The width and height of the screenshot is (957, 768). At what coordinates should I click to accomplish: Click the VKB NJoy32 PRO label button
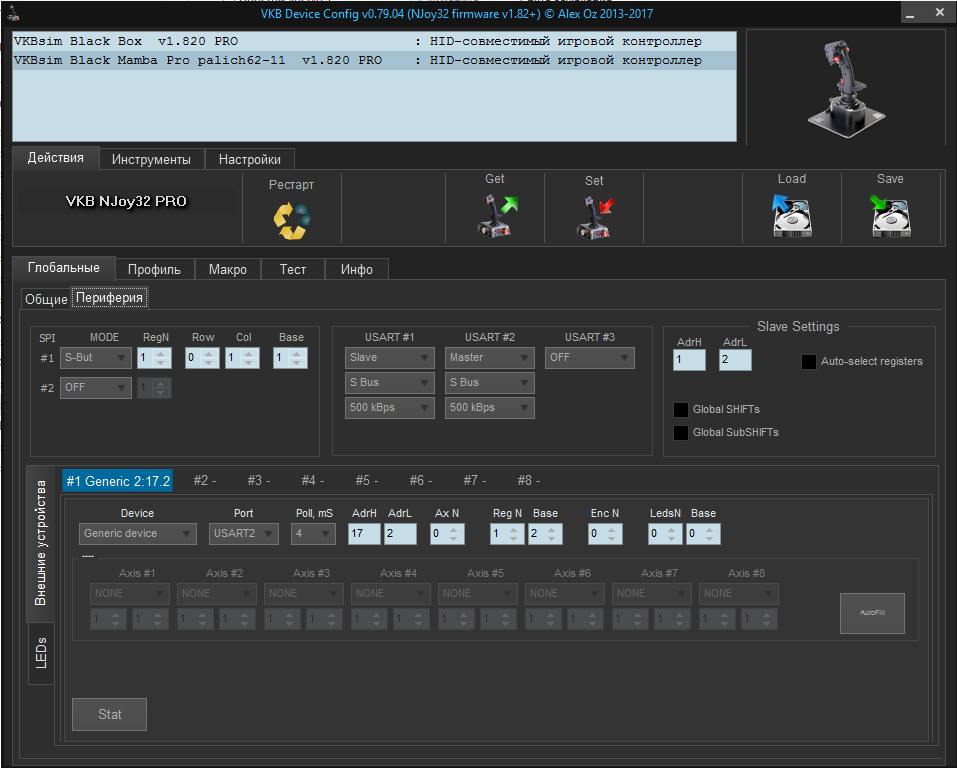pyautogui.click(x=126, y=201)
